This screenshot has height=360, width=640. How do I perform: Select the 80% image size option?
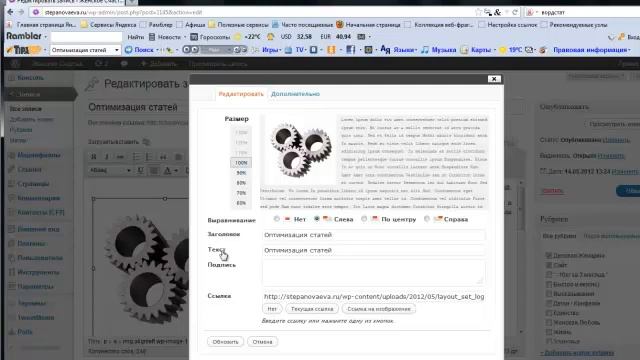(241, 183)
